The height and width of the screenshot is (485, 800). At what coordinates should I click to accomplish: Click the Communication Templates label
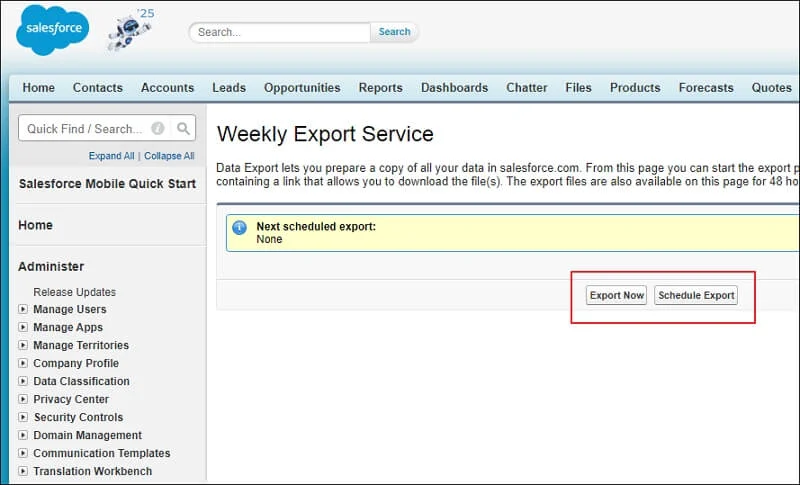point(102,453)
